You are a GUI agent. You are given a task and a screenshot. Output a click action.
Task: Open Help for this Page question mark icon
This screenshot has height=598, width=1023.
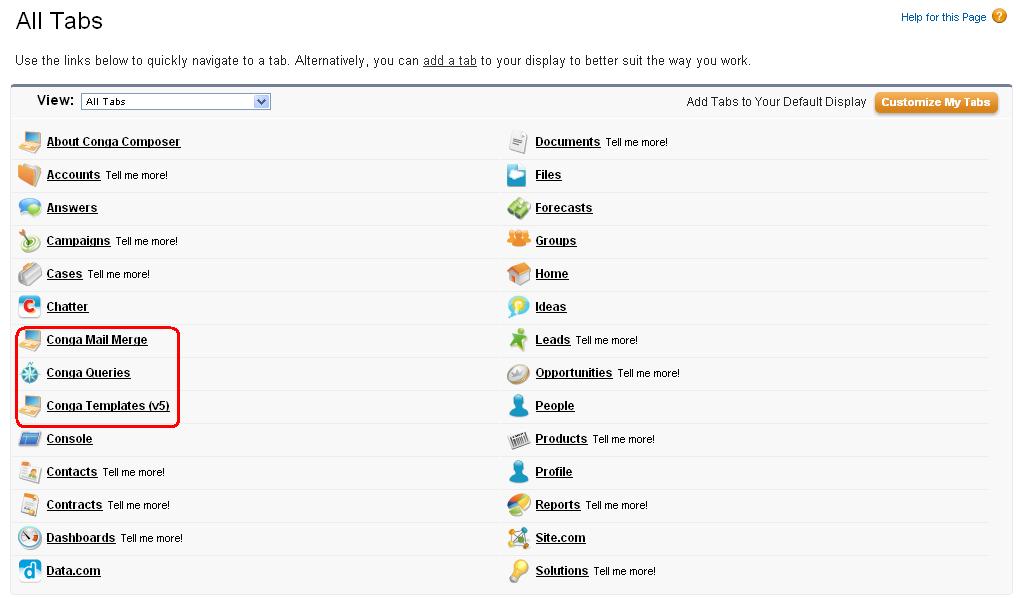click(1000, 16)
